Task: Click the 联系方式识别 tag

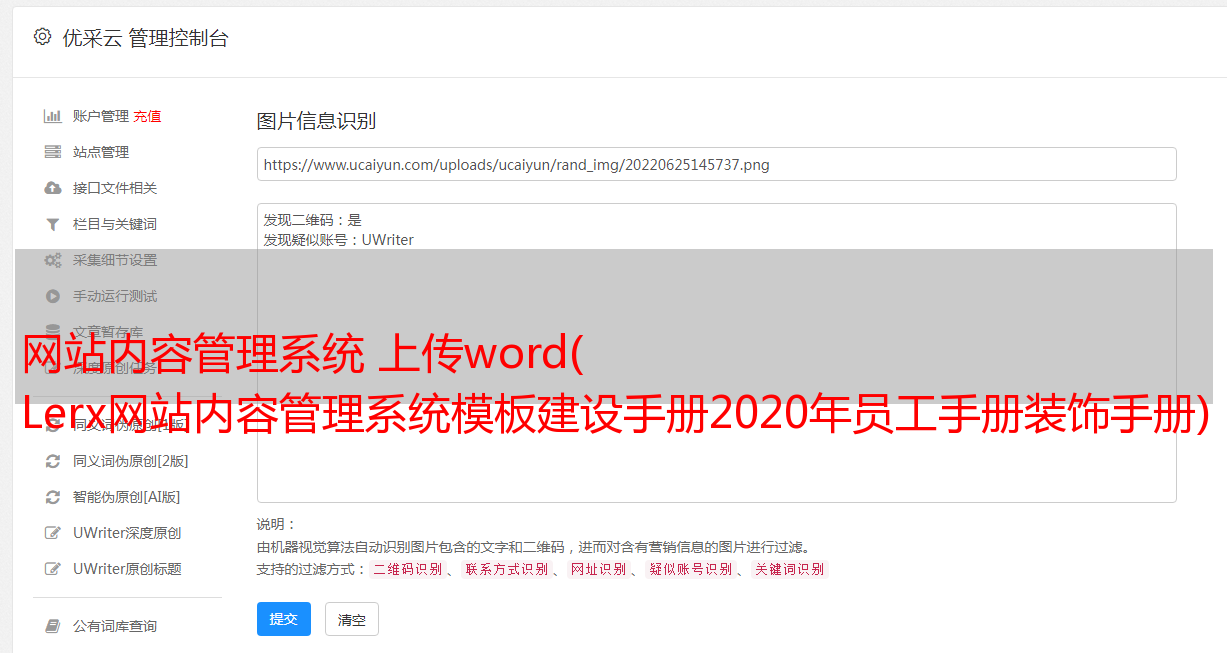Action: tap(506, 569)
